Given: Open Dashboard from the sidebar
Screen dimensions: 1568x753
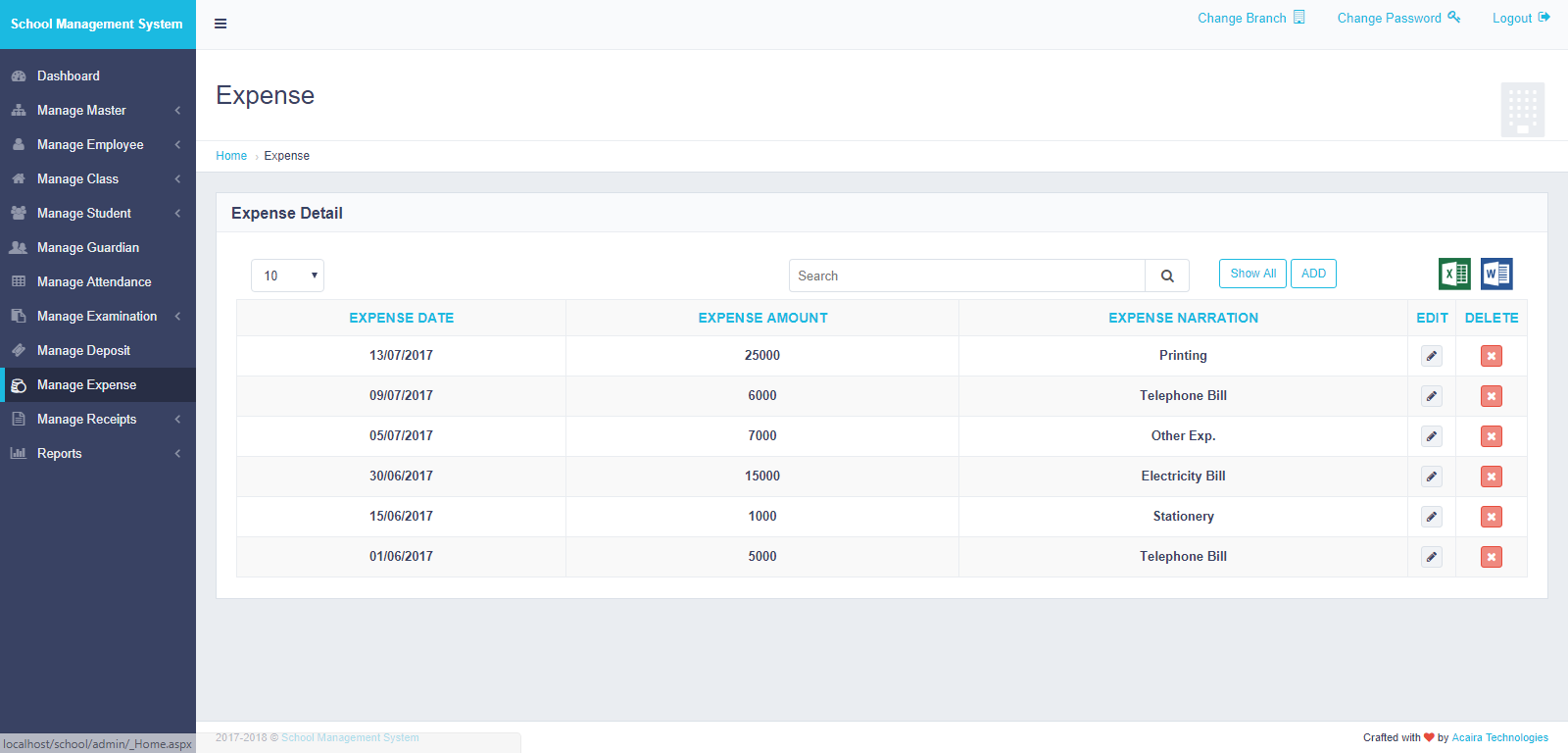Looking at the screenshot, I should pos(69,76).
